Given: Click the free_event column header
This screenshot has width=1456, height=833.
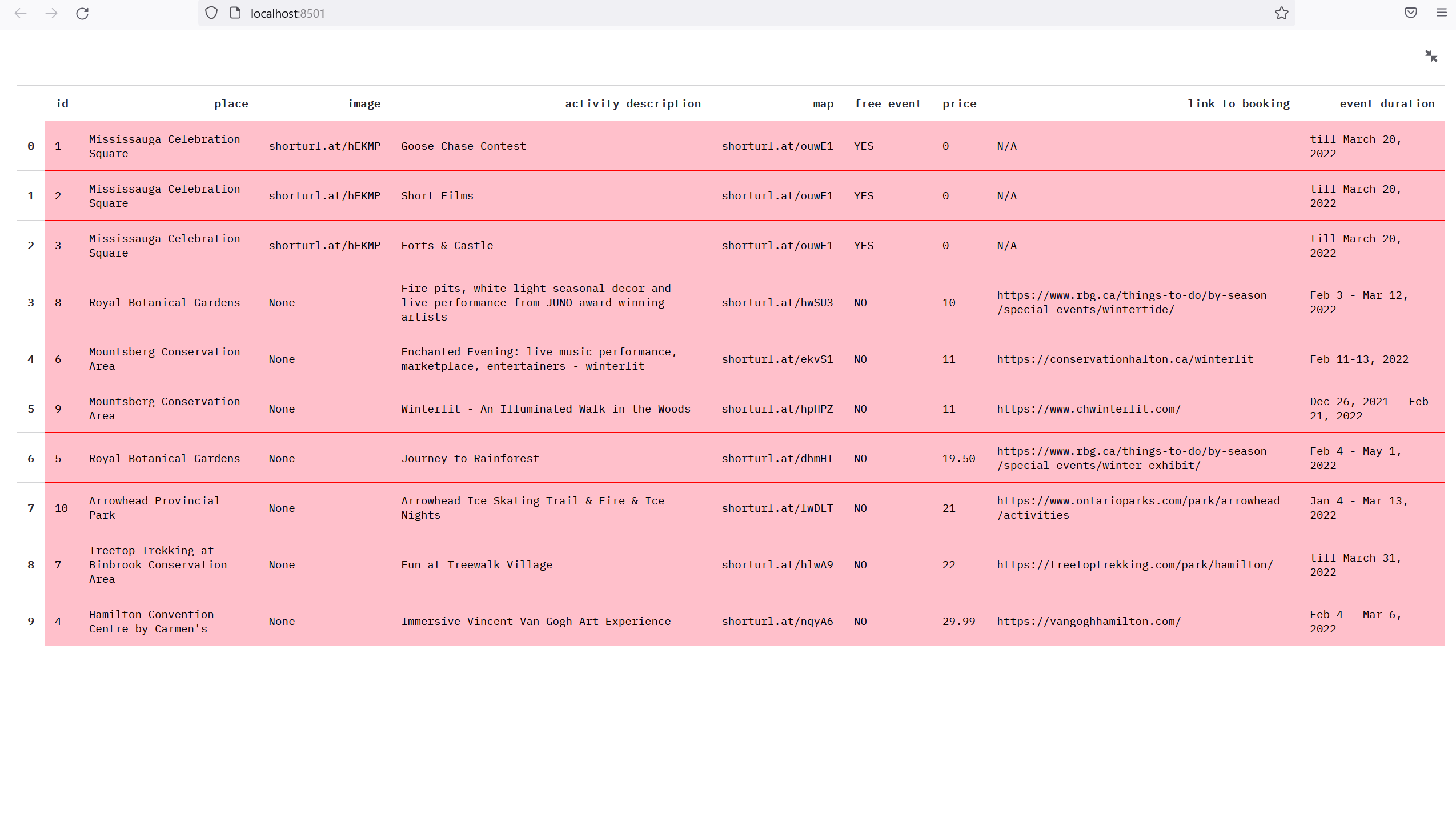Looking at the screenshot, I should [x=888, y=103].
